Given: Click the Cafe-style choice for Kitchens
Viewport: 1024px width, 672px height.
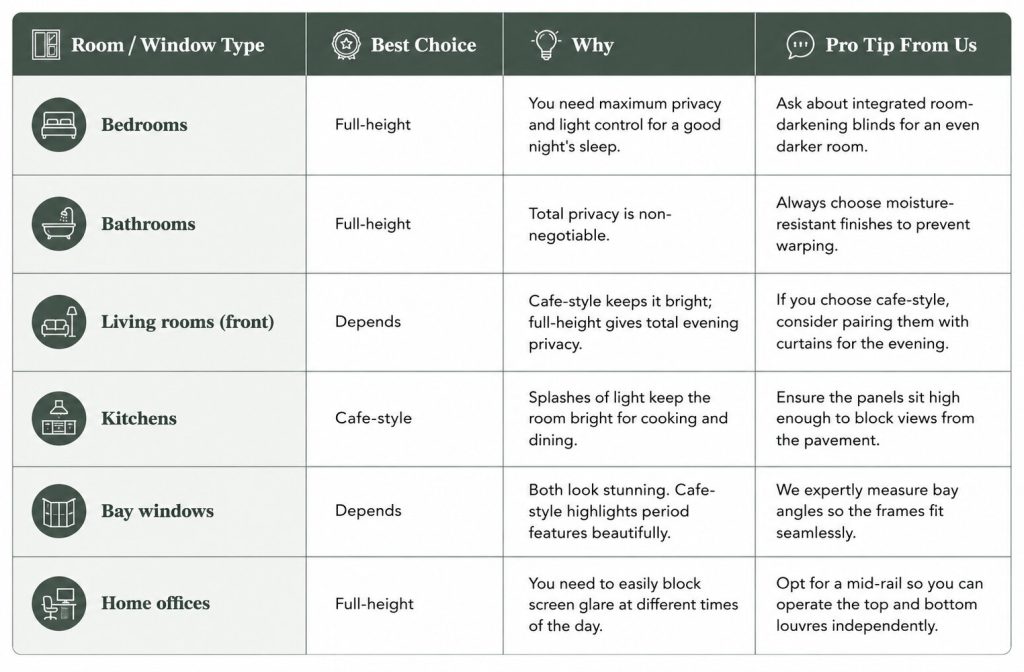Looking at the screenshot, I should (x=374, y=418).
